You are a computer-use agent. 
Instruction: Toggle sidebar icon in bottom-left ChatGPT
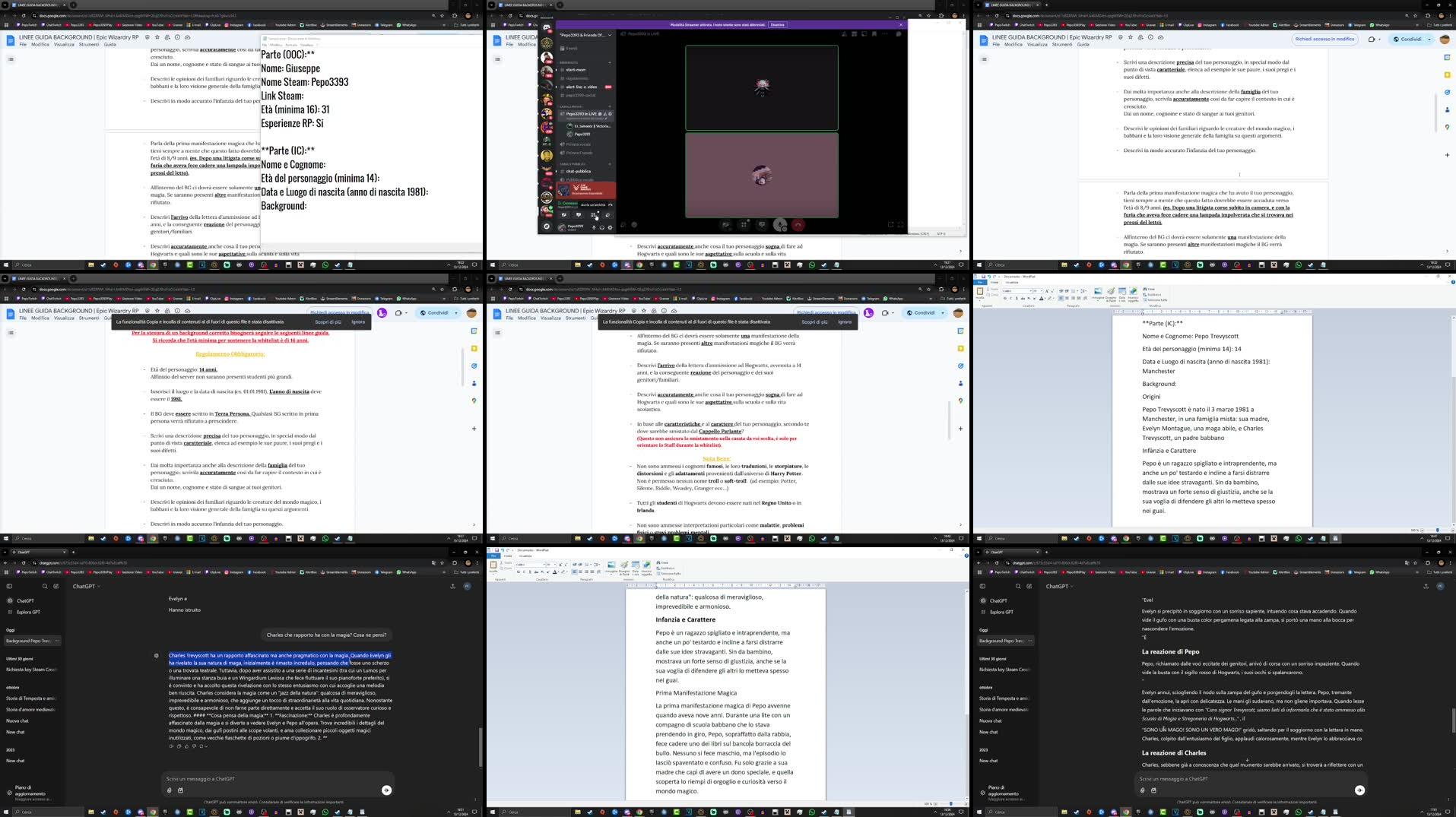pyautogui.click(x=9, y=586)
